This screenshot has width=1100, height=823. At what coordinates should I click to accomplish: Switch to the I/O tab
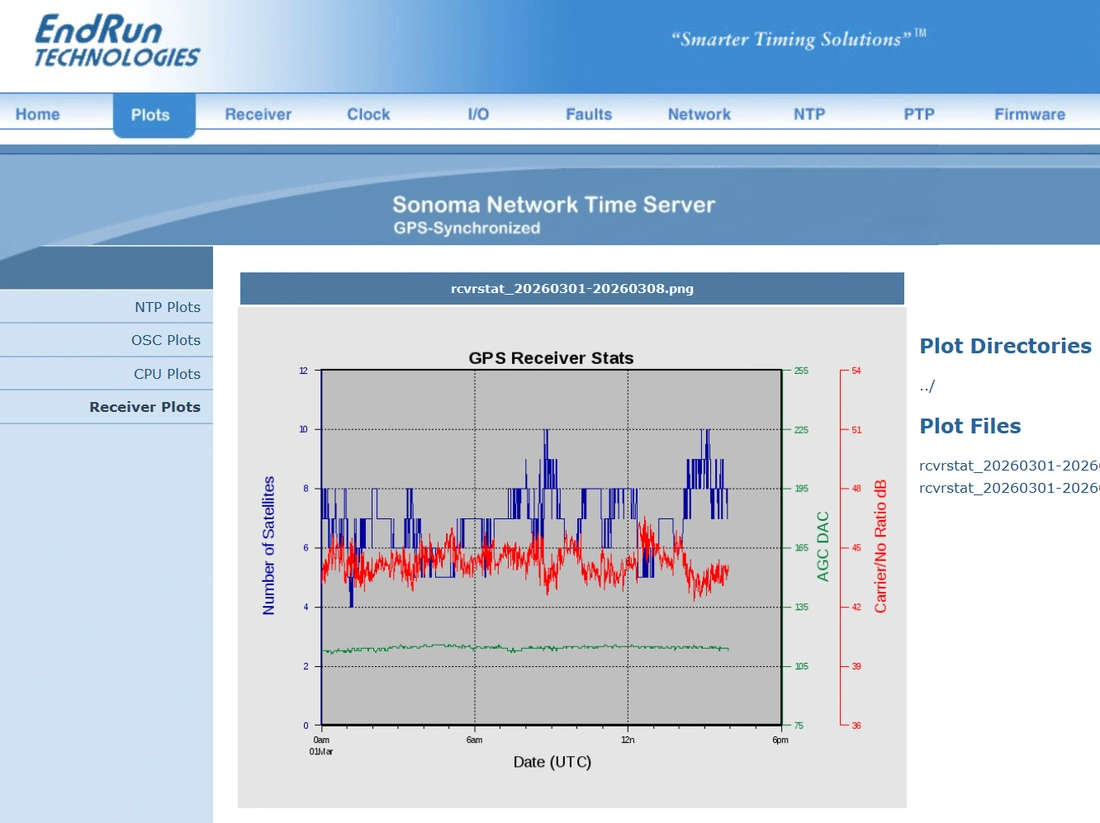478,114
